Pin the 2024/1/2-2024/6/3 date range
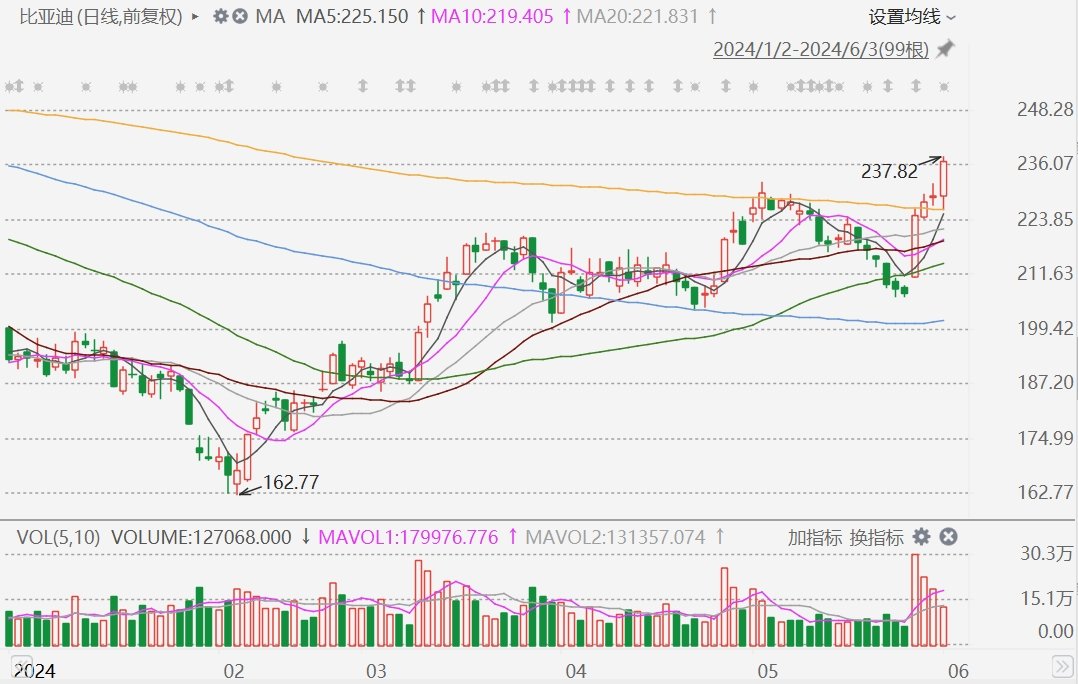The image size is (1078, 684). coord(946,49)
